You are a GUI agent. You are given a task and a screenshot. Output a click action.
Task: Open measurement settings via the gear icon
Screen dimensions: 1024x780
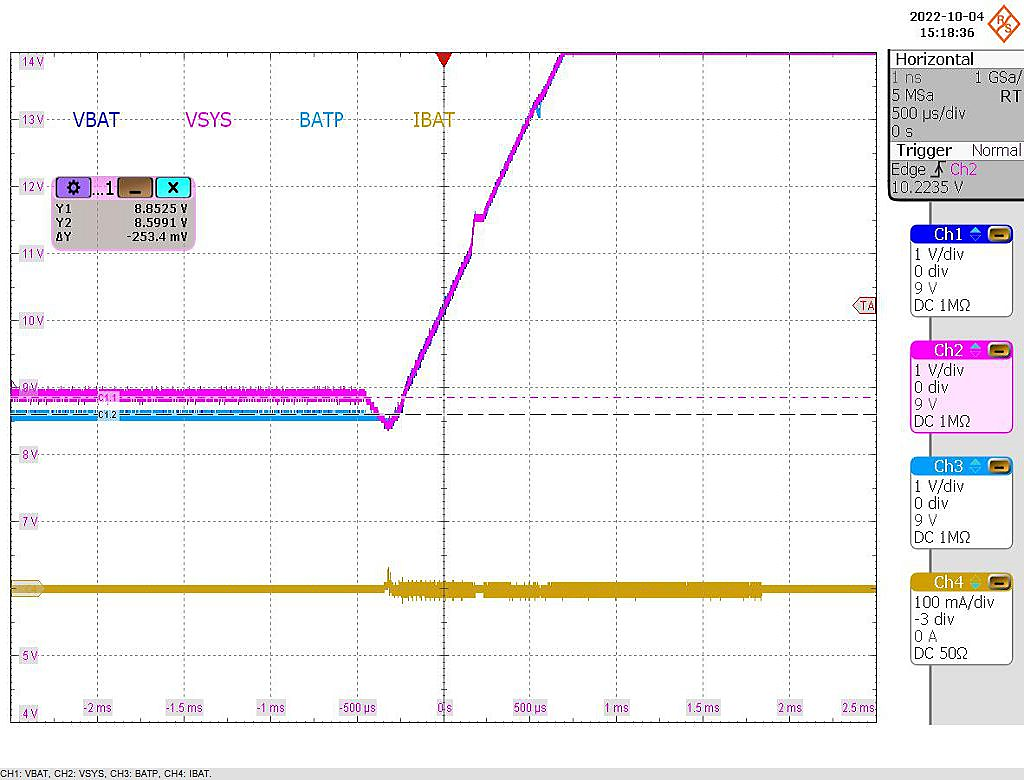73,186
